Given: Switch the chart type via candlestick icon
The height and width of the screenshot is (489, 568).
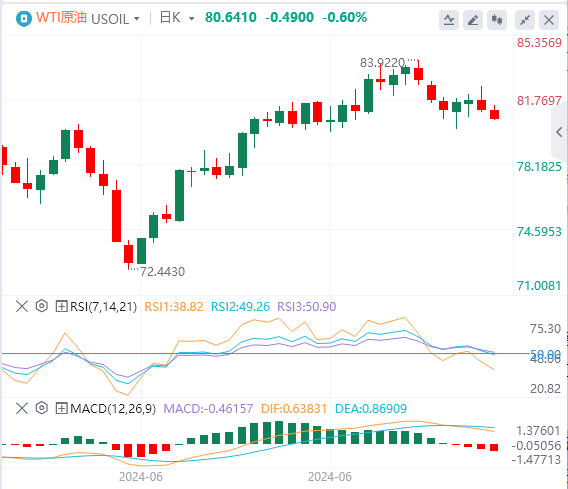Looking at the screenshot, I should tap(497, 20).
